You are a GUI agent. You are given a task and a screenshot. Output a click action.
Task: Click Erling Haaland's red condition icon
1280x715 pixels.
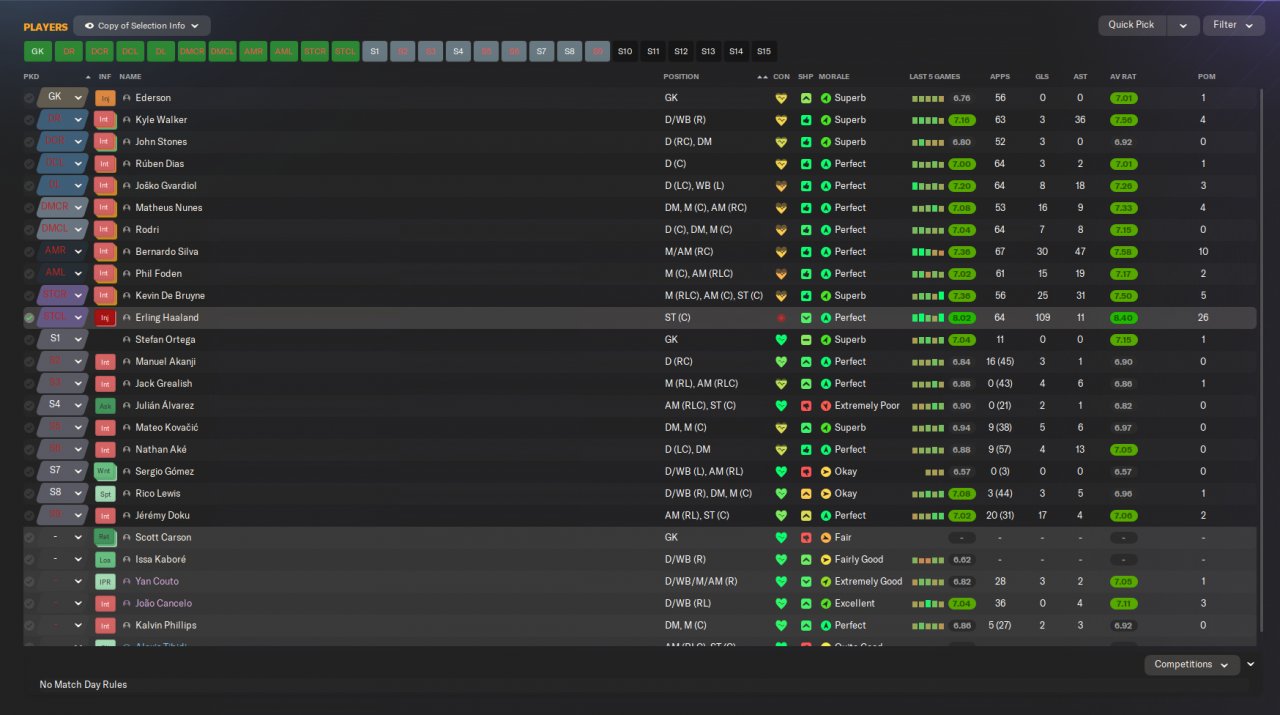point(782,318)
